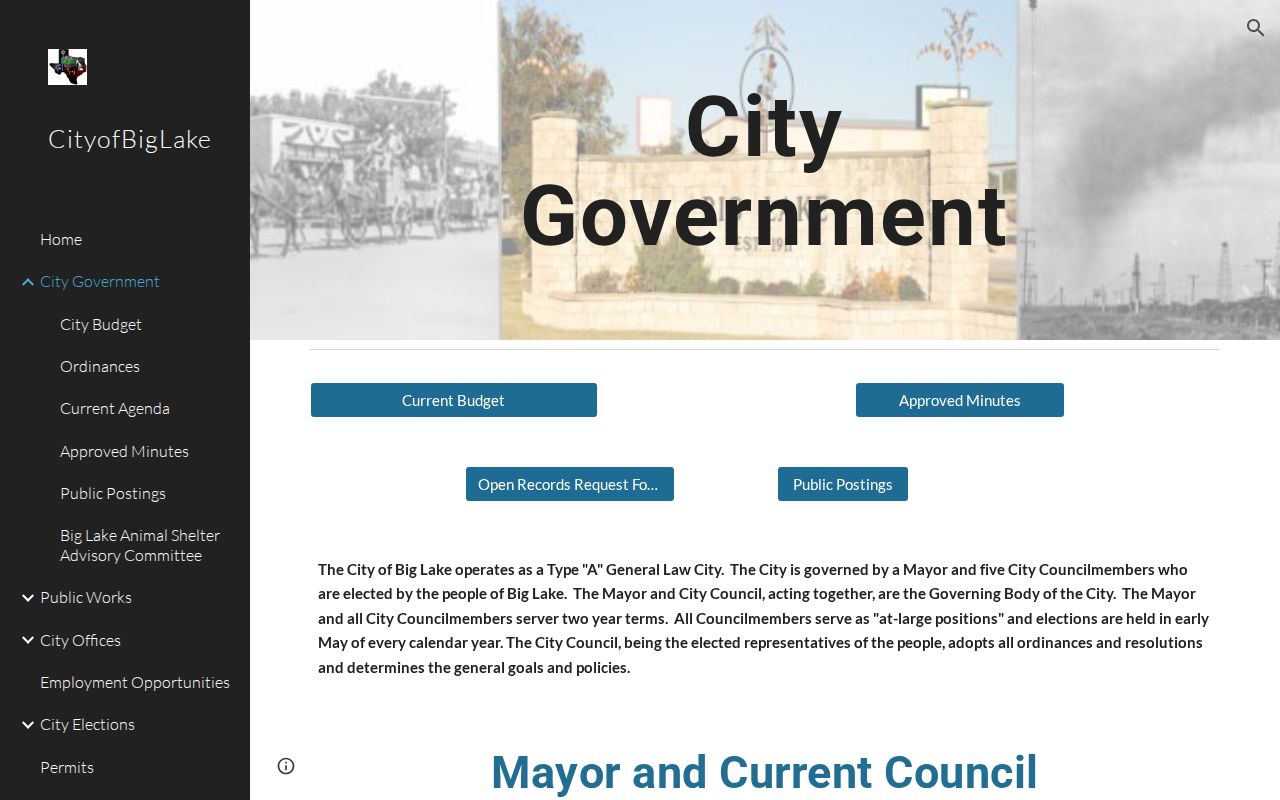Click the Mayor and Current Council heading
The height and width of the screenshot is (800, 1280).
click(764, 772)
